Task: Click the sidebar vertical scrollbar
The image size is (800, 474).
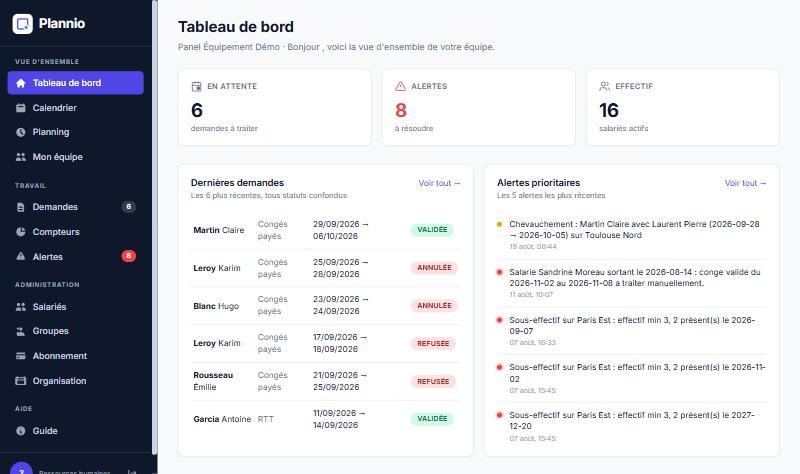Action: tap(155, 227)
